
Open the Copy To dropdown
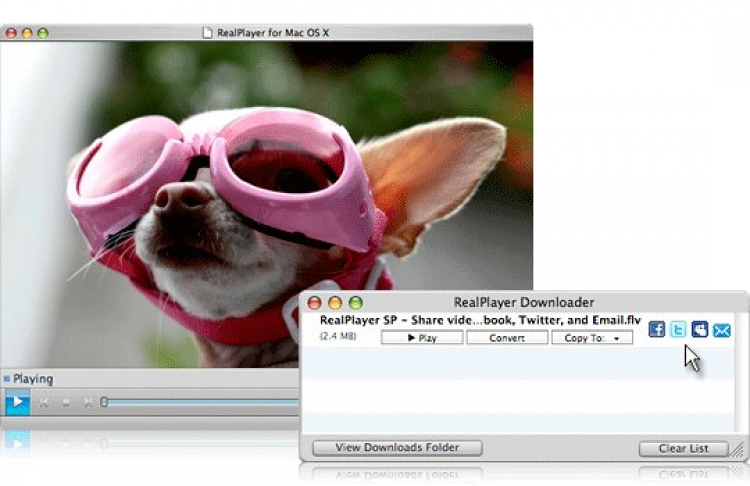point(592,338)
